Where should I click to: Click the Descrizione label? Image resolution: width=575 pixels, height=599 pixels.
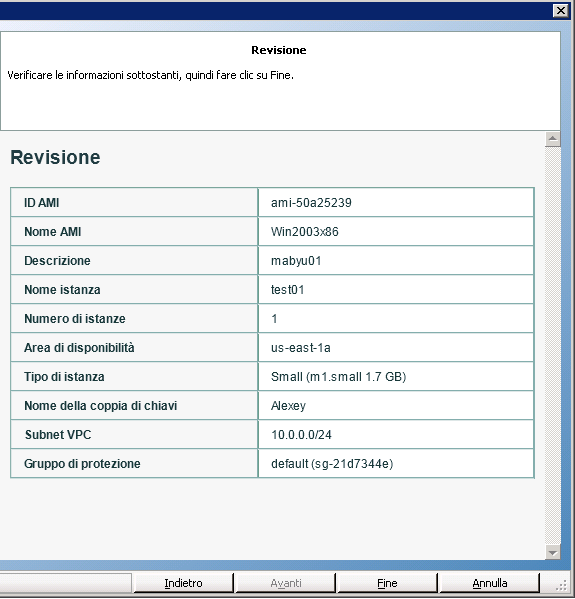(57, 261)
